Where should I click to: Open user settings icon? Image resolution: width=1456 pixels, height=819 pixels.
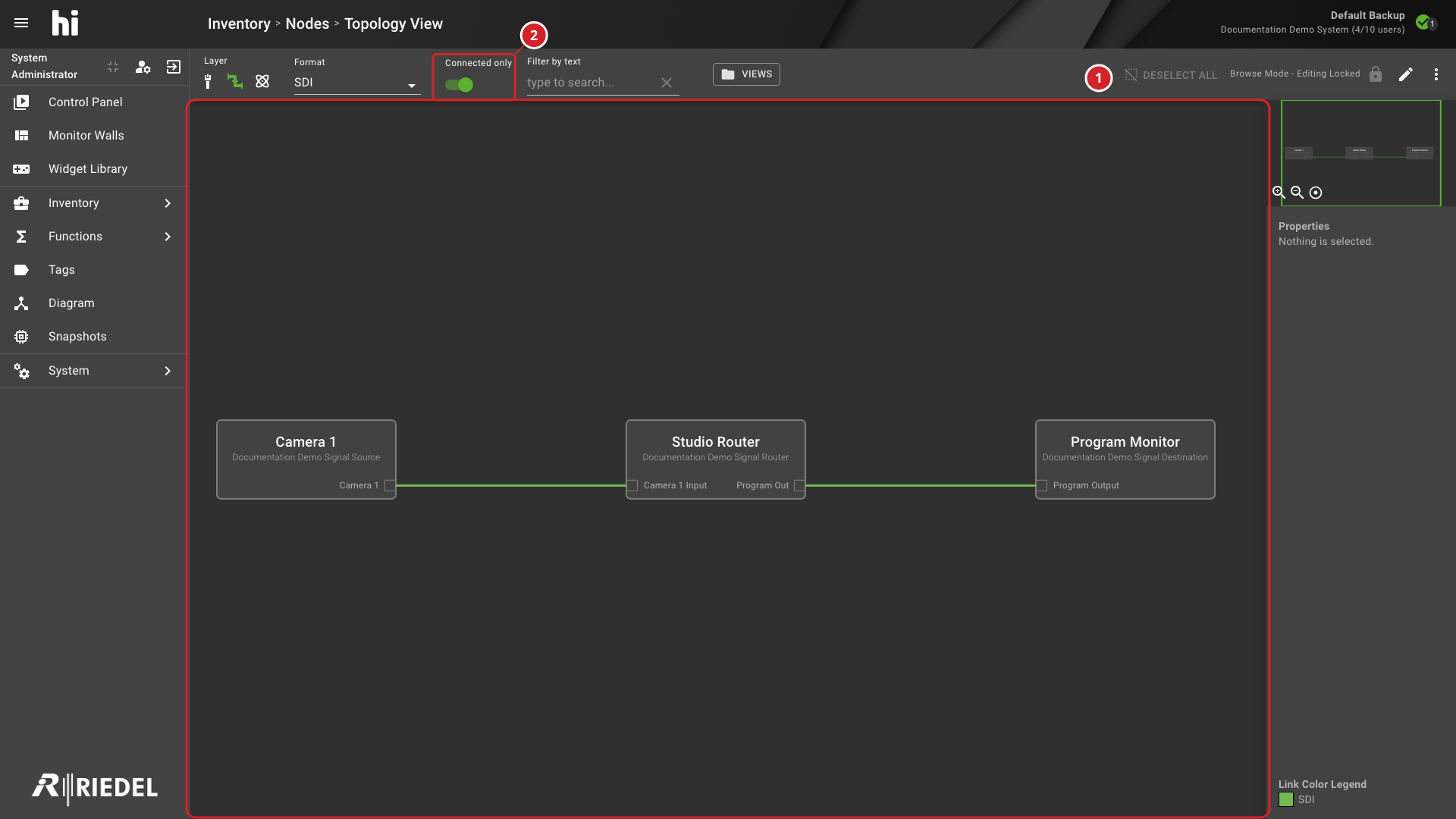click(x=143, y=67)
